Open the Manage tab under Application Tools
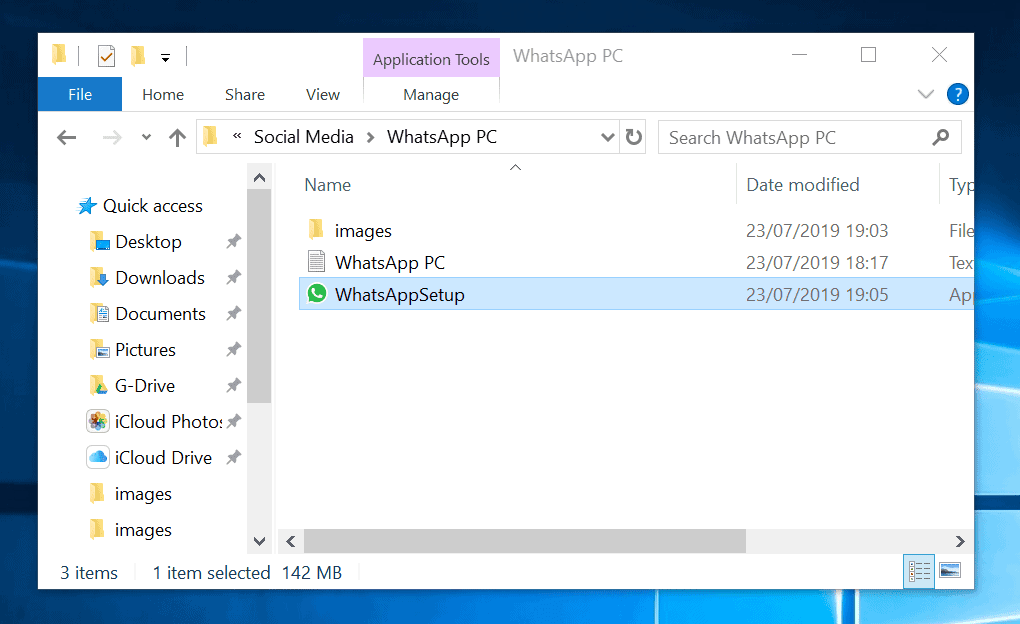This screenshot has height=624, width=1020. [431, 94]
